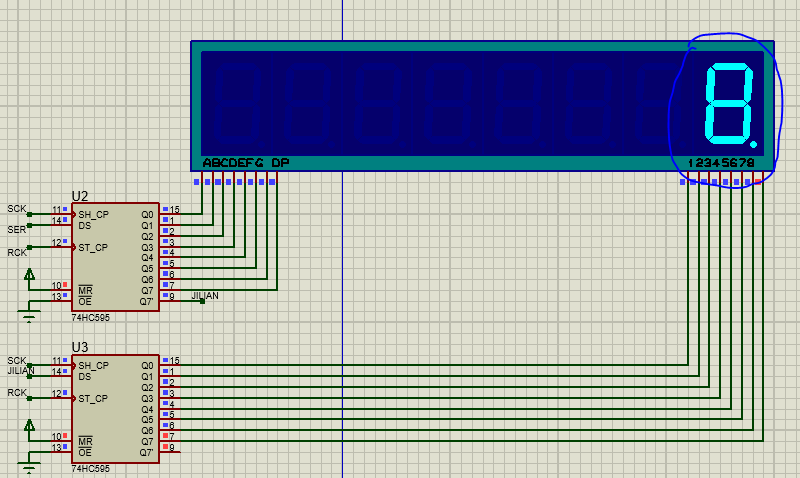Click the JILIAN label on U2 Q7' output
800x478 pixels.
point(205,295)
